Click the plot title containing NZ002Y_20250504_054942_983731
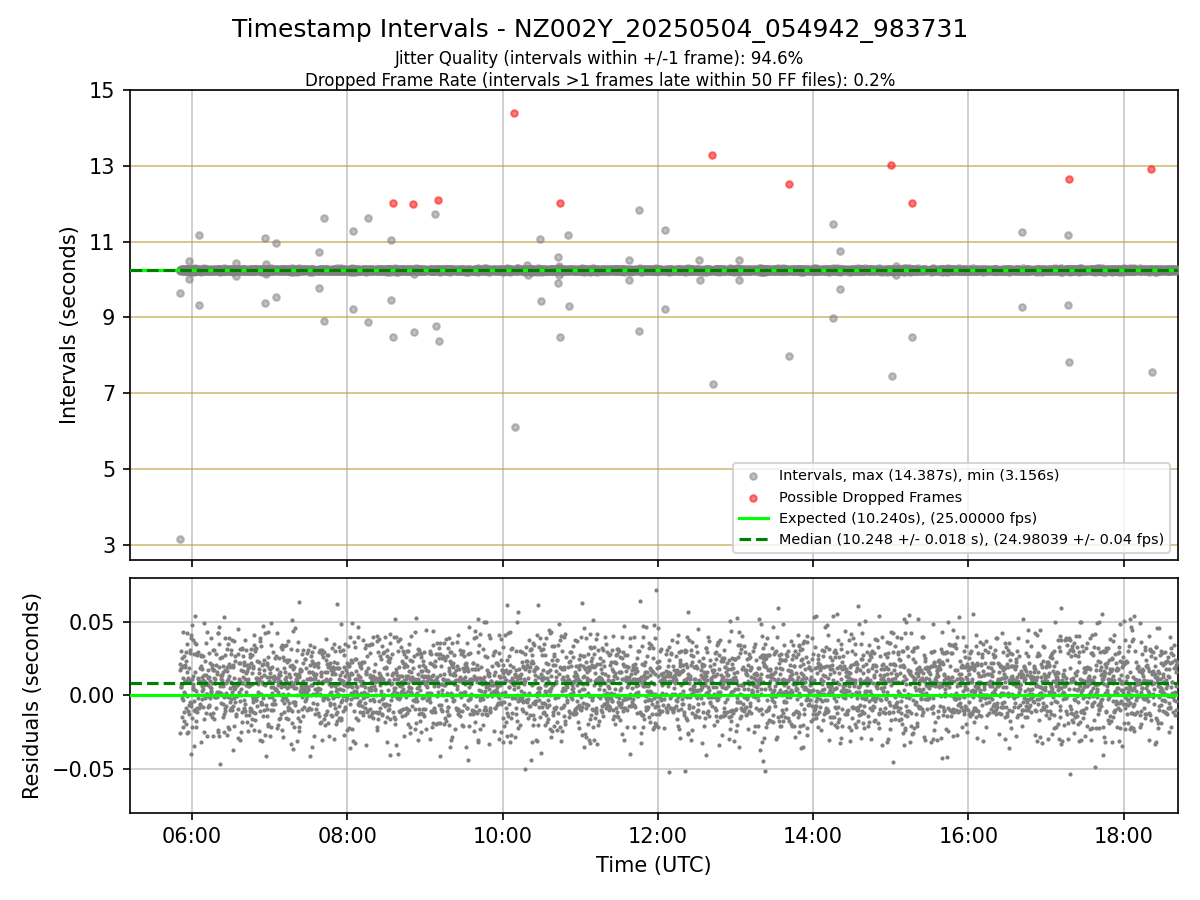This screenshot has height=900, width=1200. 599,29
